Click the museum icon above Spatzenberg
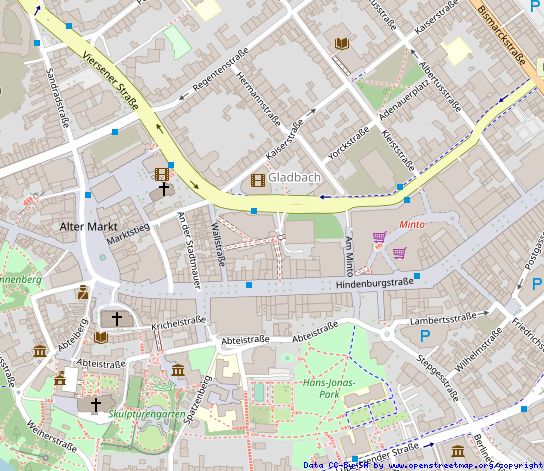The width and height of the screenshot is (544, 471). pos(178,370)
